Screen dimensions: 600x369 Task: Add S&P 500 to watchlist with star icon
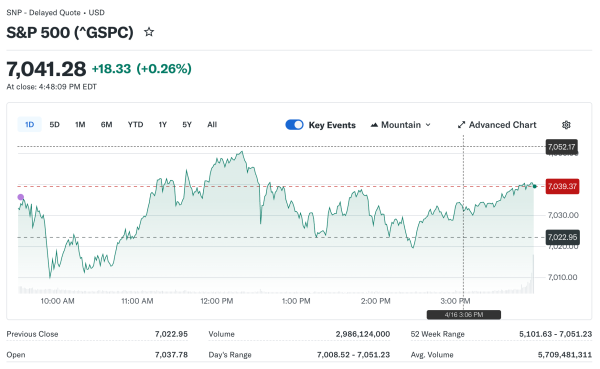[x=149, y=32]
